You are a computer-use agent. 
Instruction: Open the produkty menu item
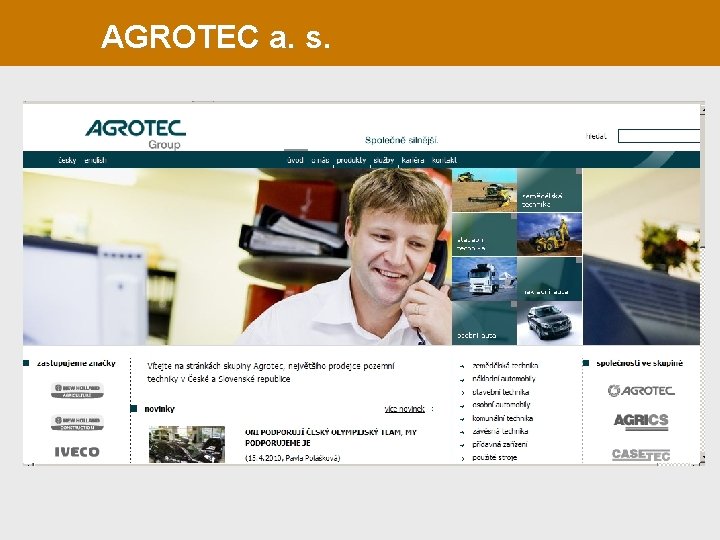coord(351,160)
